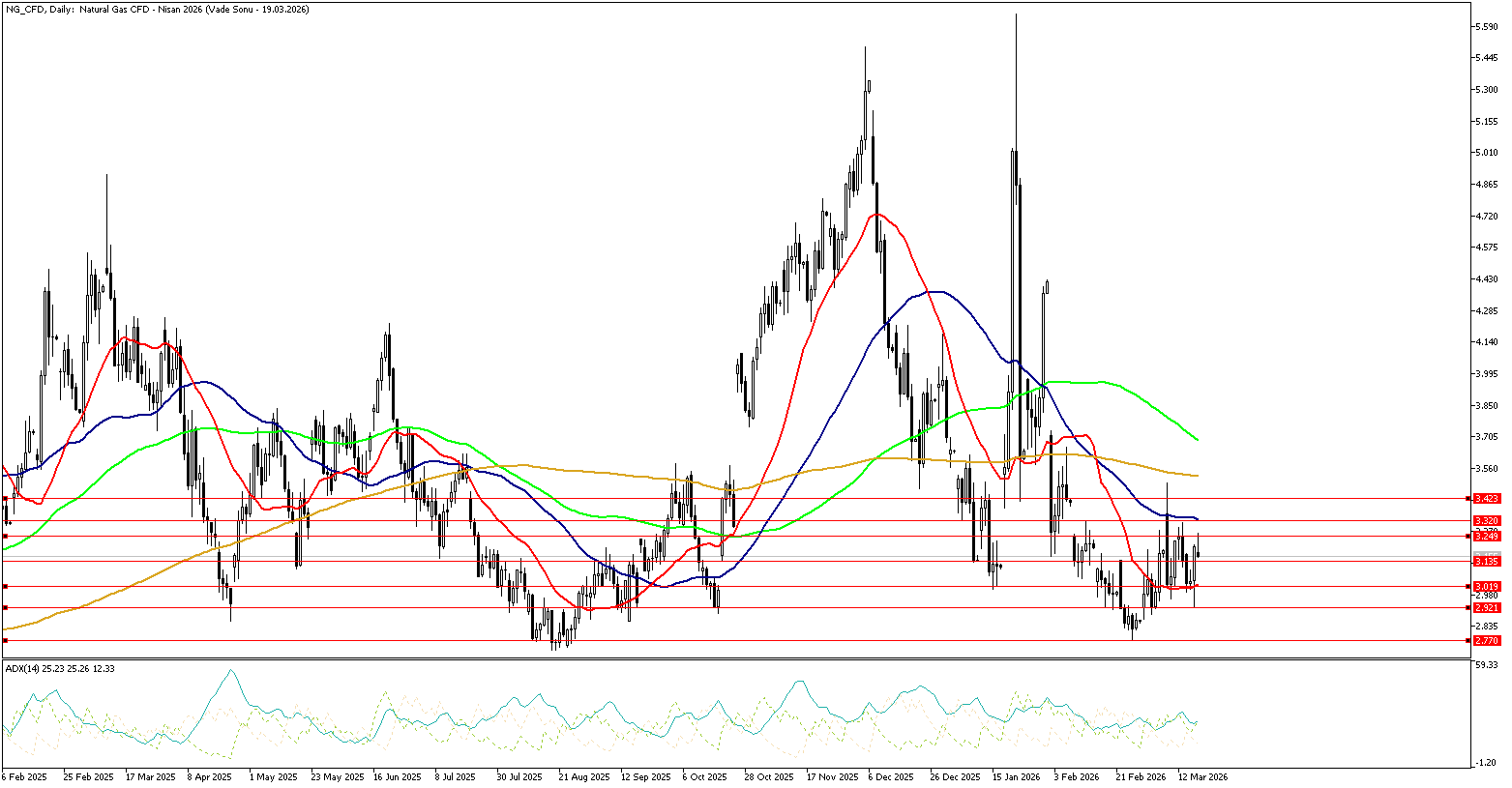
Task: Click the 3 Feb 2026 date label
Action: 1077,776
